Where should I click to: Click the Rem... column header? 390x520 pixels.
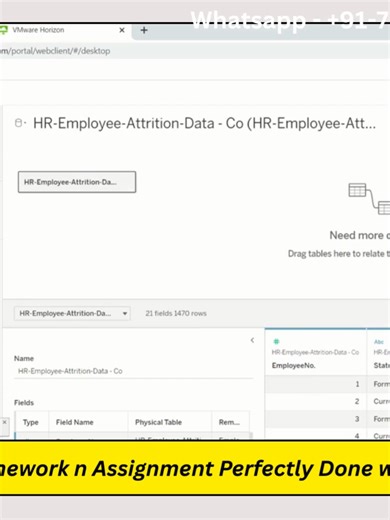click(229, 422)
